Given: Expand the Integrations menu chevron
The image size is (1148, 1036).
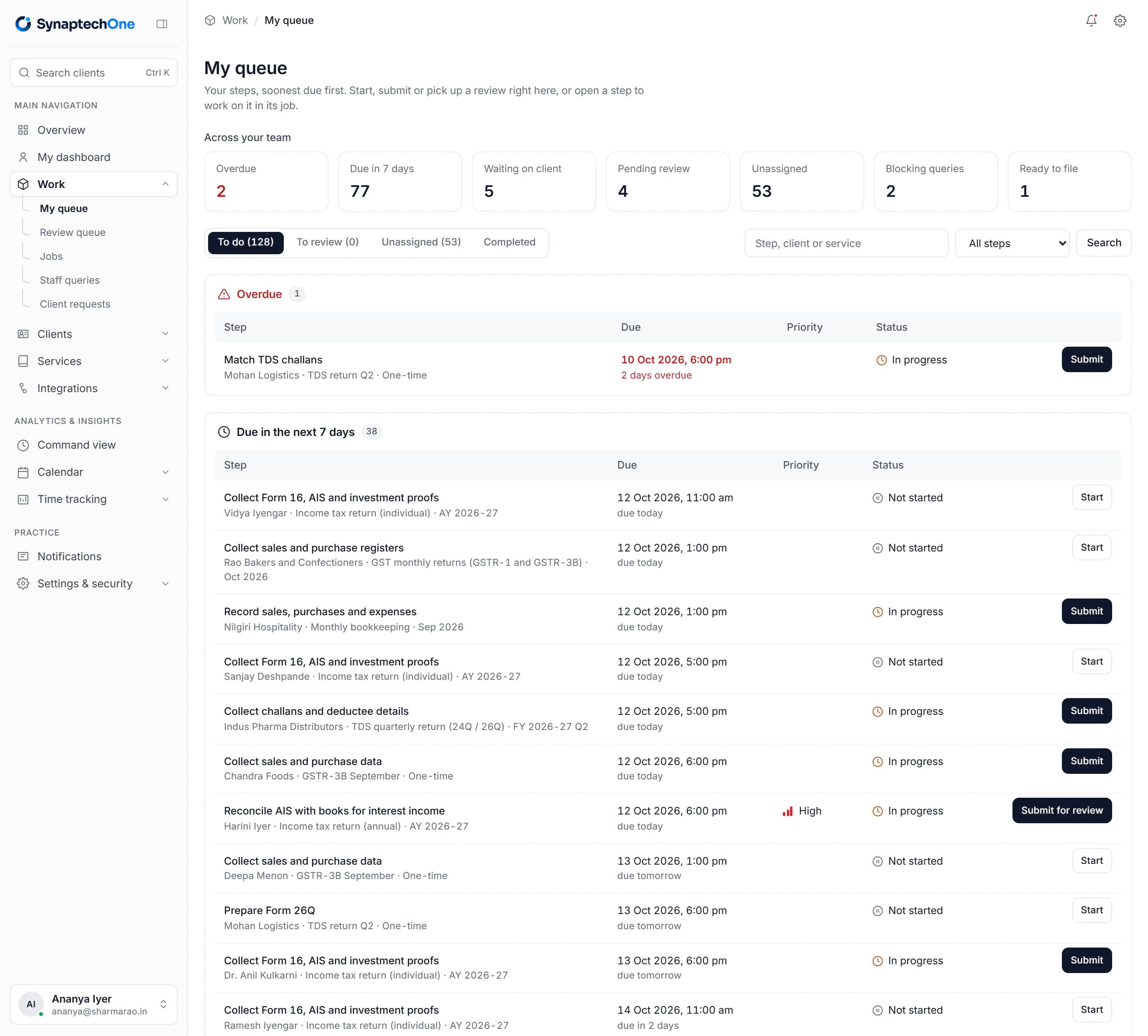Looking at the screenshot, I should [x=165, y=388].
